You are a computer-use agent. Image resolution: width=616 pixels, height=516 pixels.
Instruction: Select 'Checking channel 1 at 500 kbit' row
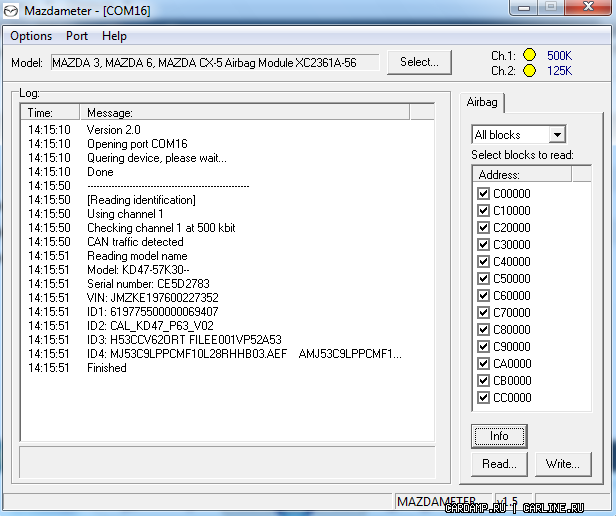pyautogui.click(x=227, y=228)
